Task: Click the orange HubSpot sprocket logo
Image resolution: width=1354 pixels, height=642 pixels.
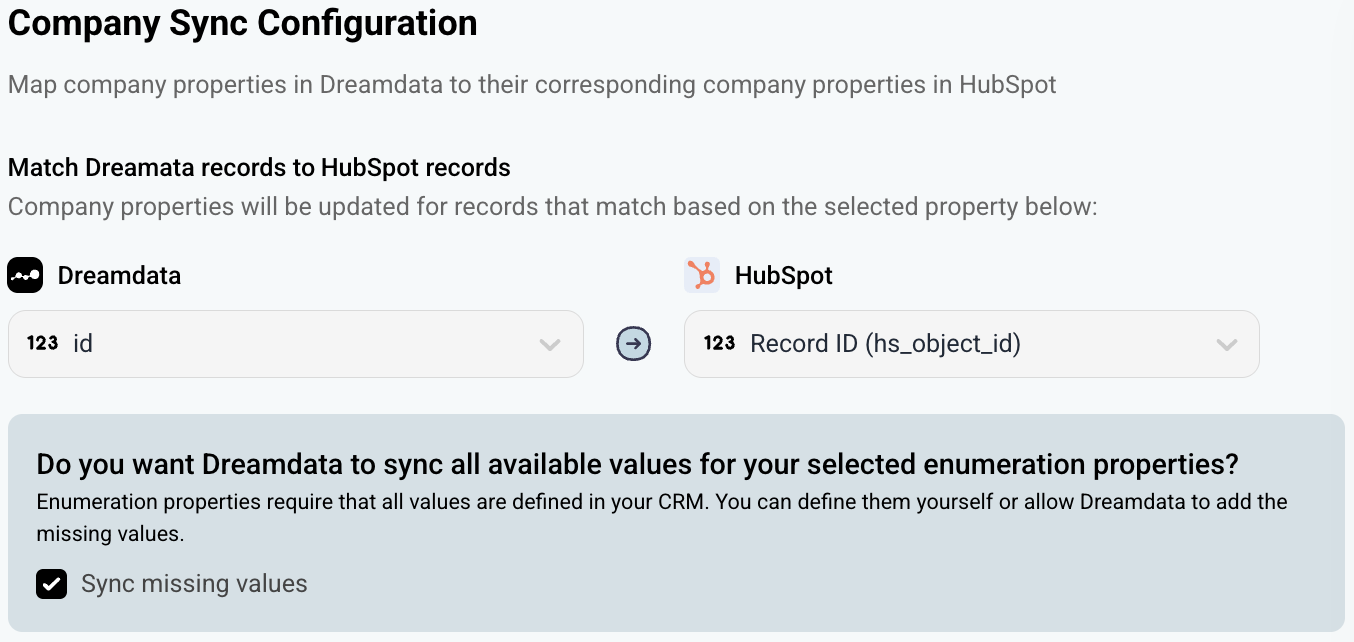Action: 702,275
